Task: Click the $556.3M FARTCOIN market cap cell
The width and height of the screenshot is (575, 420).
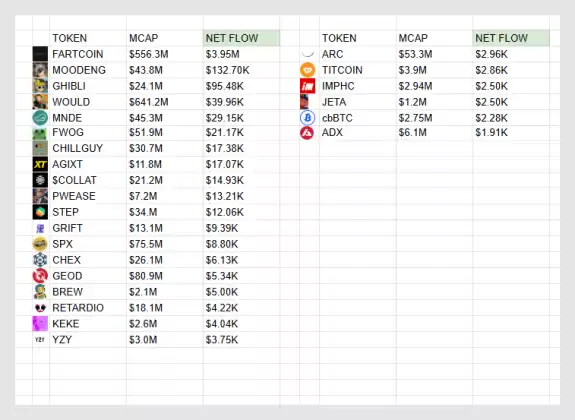Action: 165,54
